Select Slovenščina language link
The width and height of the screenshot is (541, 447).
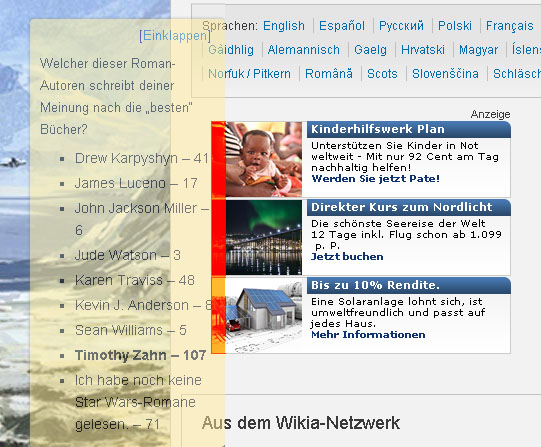[x=445, y=74]
